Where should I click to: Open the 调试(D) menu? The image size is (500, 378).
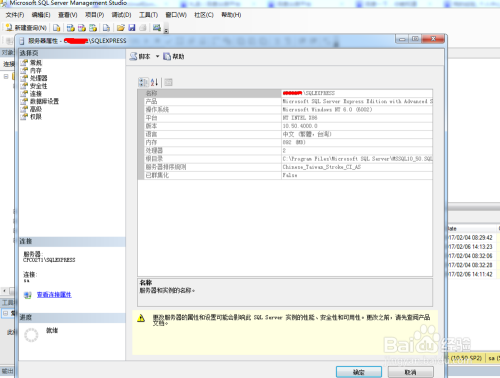(121, 15)
